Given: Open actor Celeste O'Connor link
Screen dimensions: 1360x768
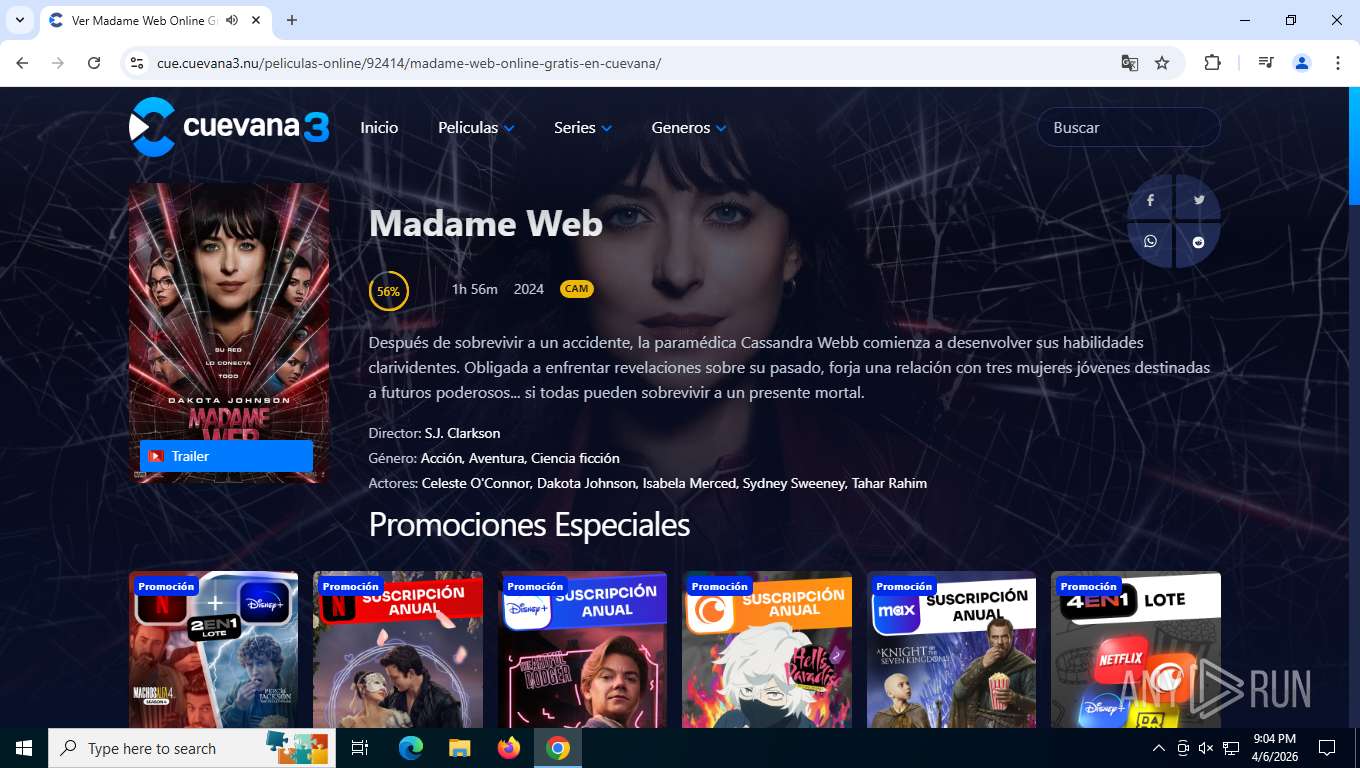Looking at the screenshot, I should (476, 483).
